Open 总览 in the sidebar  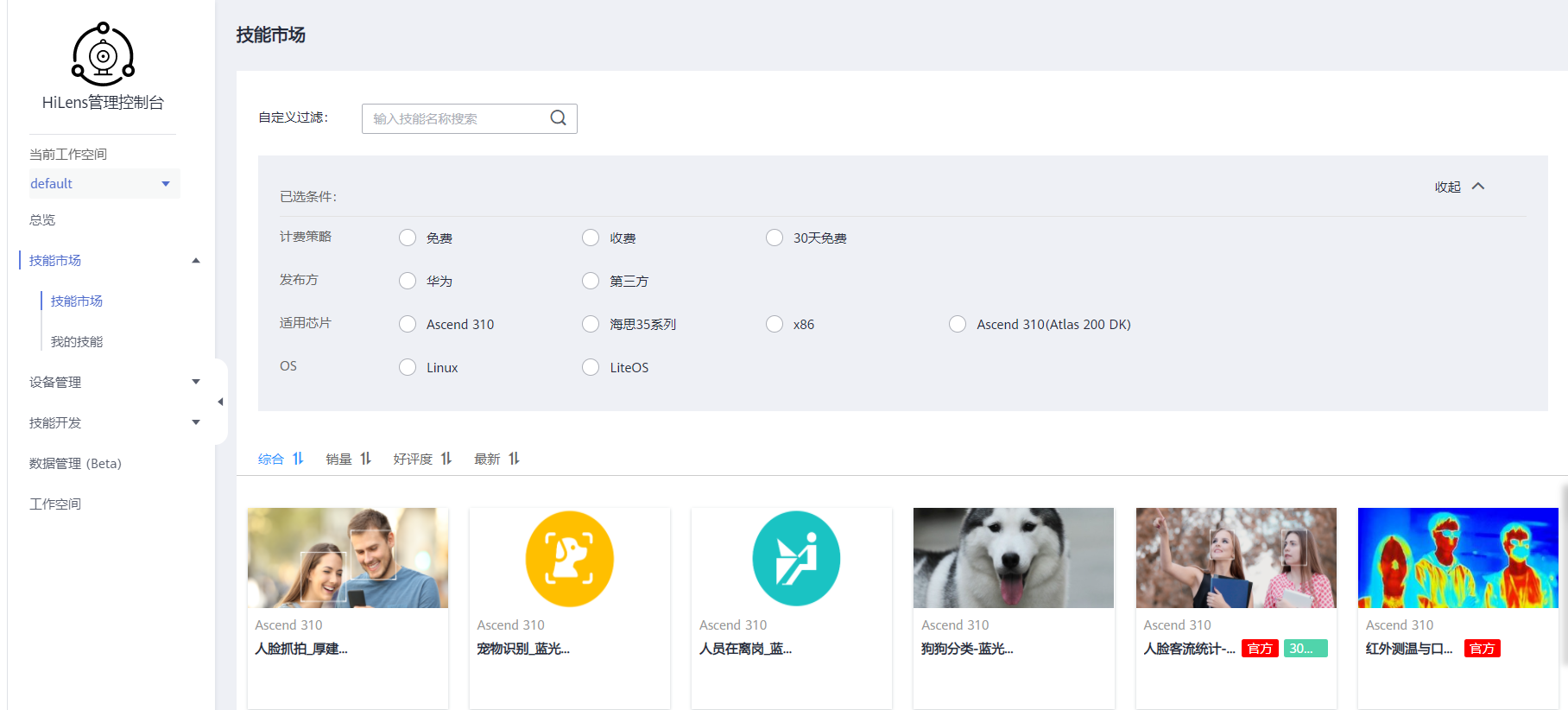pyautogui.click(x=42, y=219)
